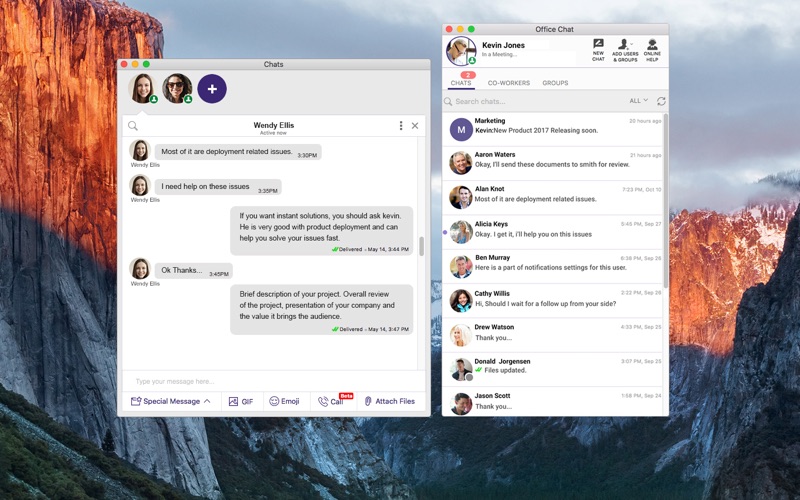The height and width of the screenshot is (500, 800).
Task: Open chat with Alicia Keys
Action: (553, 232)
